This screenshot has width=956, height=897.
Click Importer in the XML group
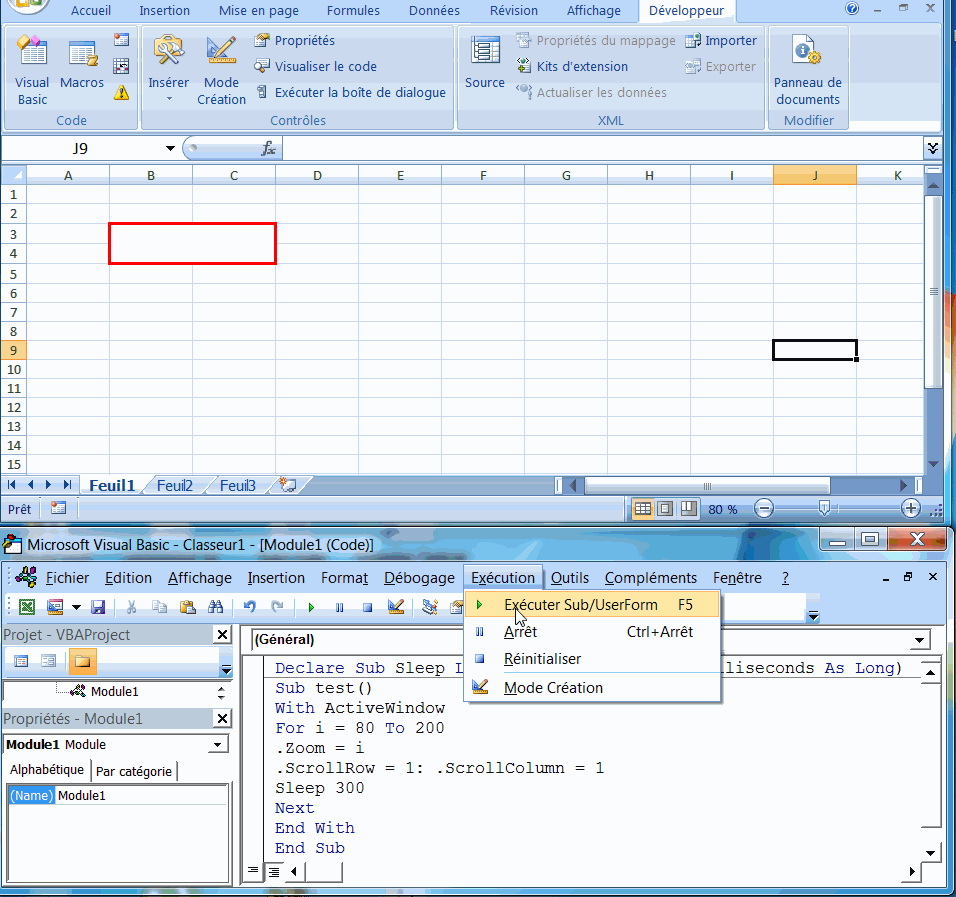[x=721, y=40]
